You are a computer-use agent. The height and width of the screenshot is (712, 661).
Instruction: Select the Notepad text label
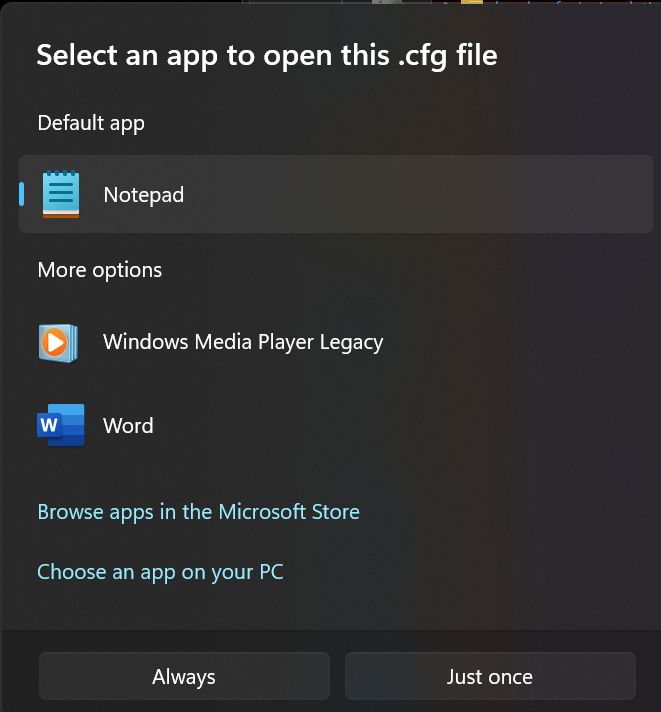(143, 195)
